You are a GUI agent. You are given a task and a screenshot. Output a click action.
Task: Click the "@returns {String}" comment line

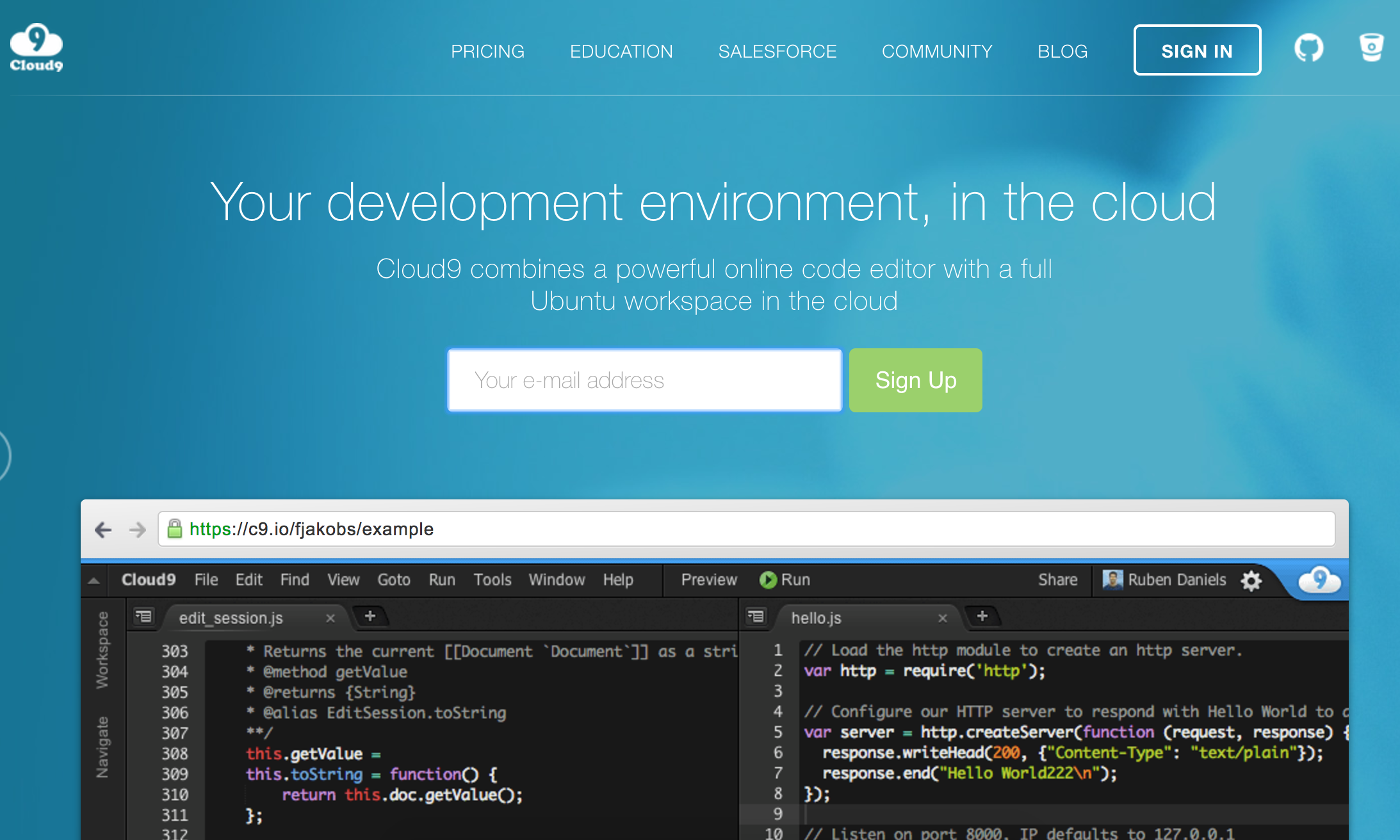[x=331, y=692]
